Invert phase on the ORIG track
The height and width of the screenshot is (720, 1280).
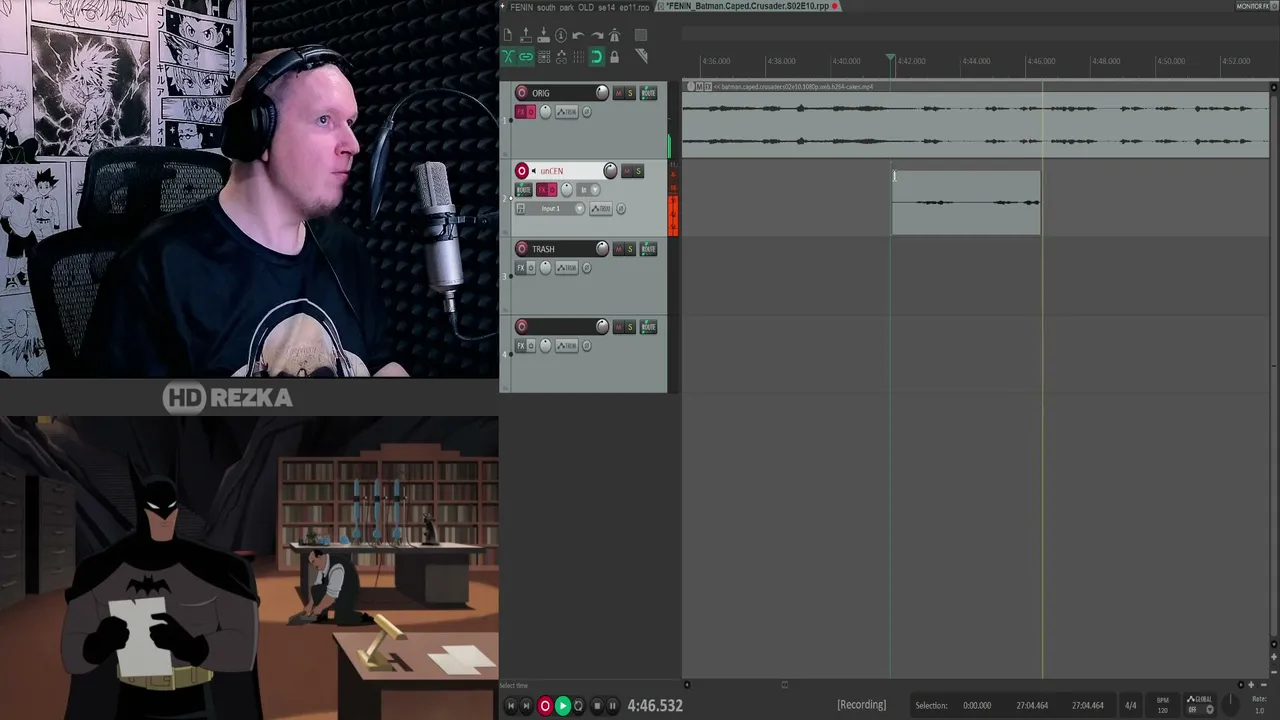[587, 112]
